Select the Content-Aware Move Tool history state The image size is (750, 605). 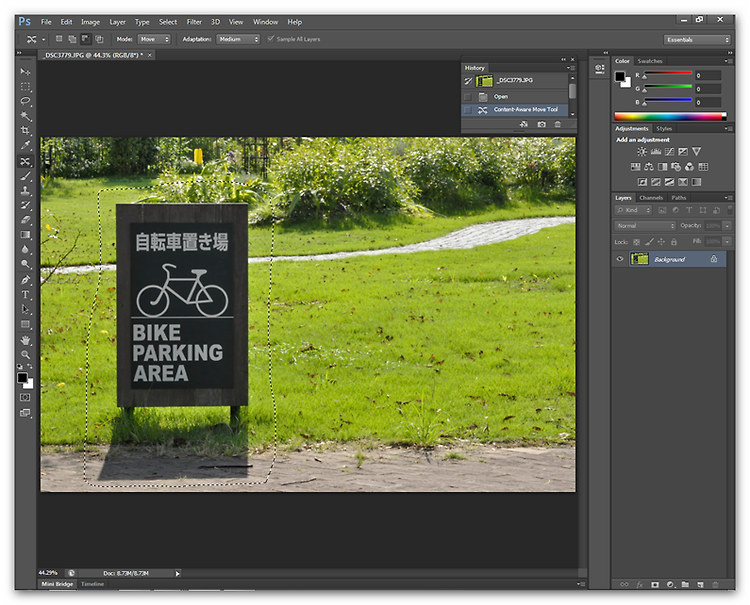pyautogui.click(x=514, y=110)
